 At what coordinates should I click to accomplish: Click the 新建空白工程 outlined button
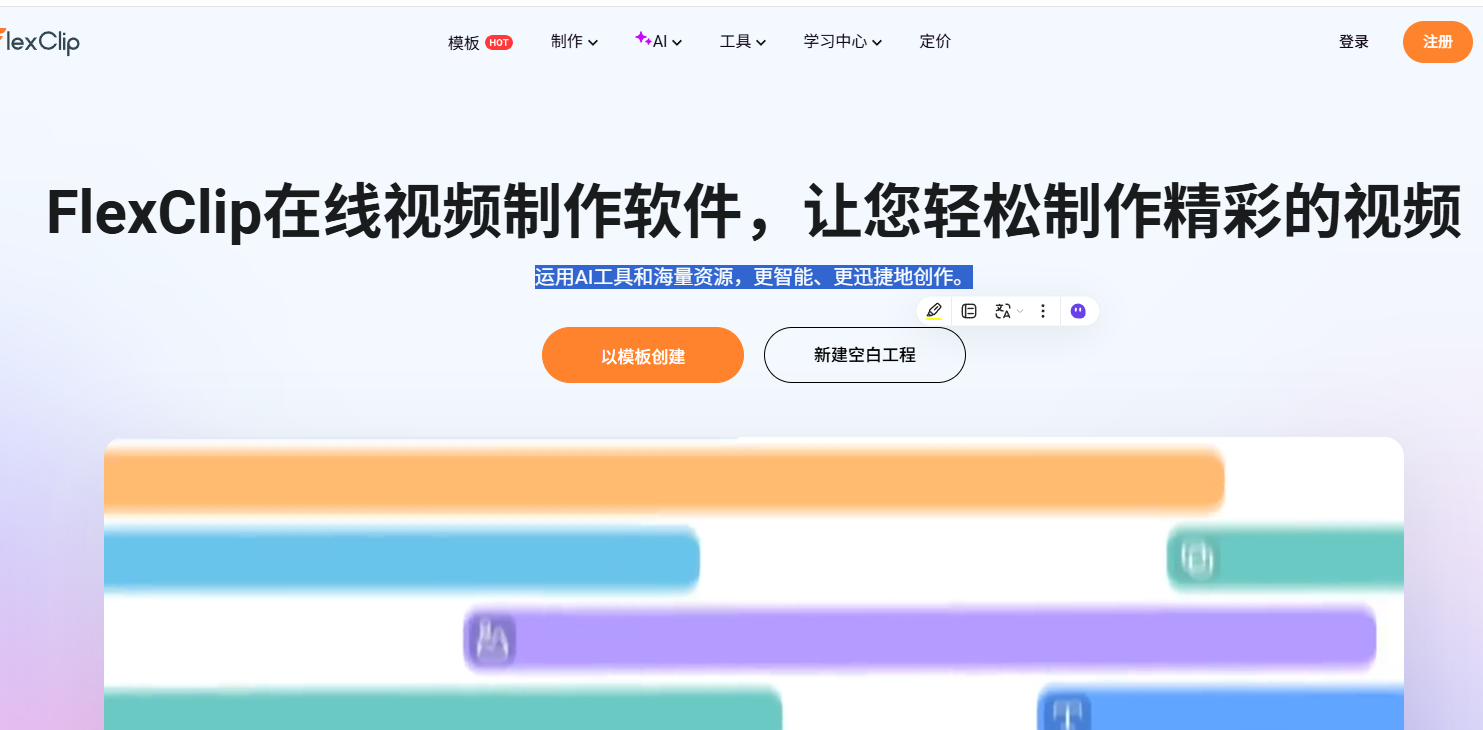click(x=865, y=355)
